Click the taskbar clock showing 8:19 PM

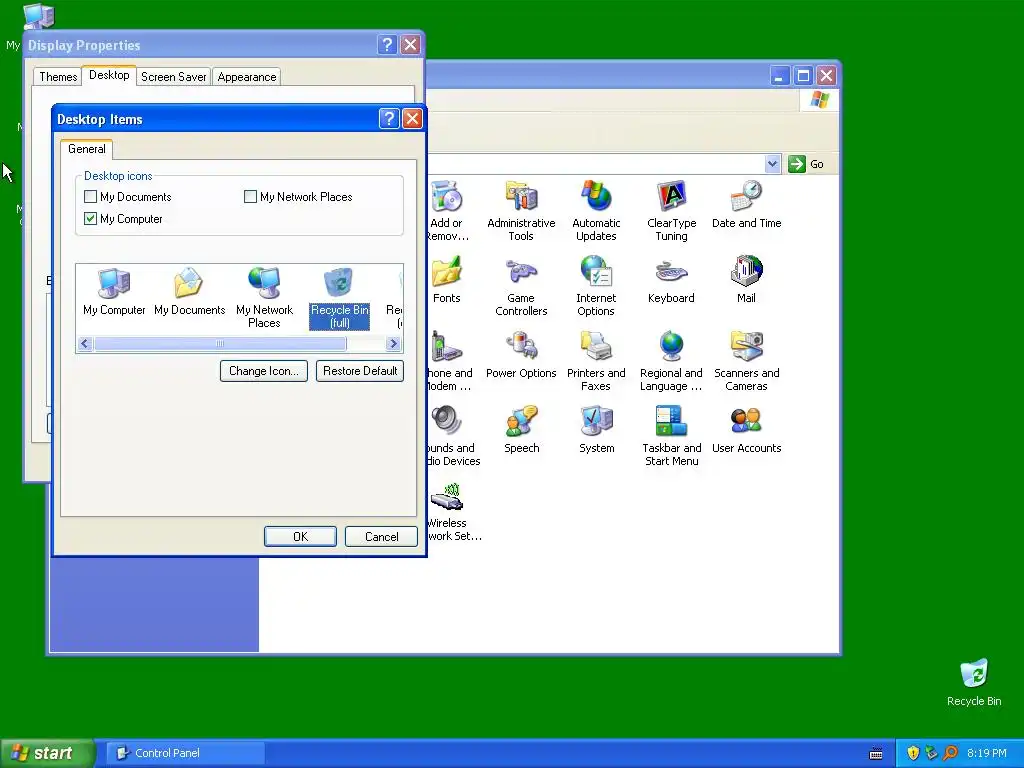987,753
